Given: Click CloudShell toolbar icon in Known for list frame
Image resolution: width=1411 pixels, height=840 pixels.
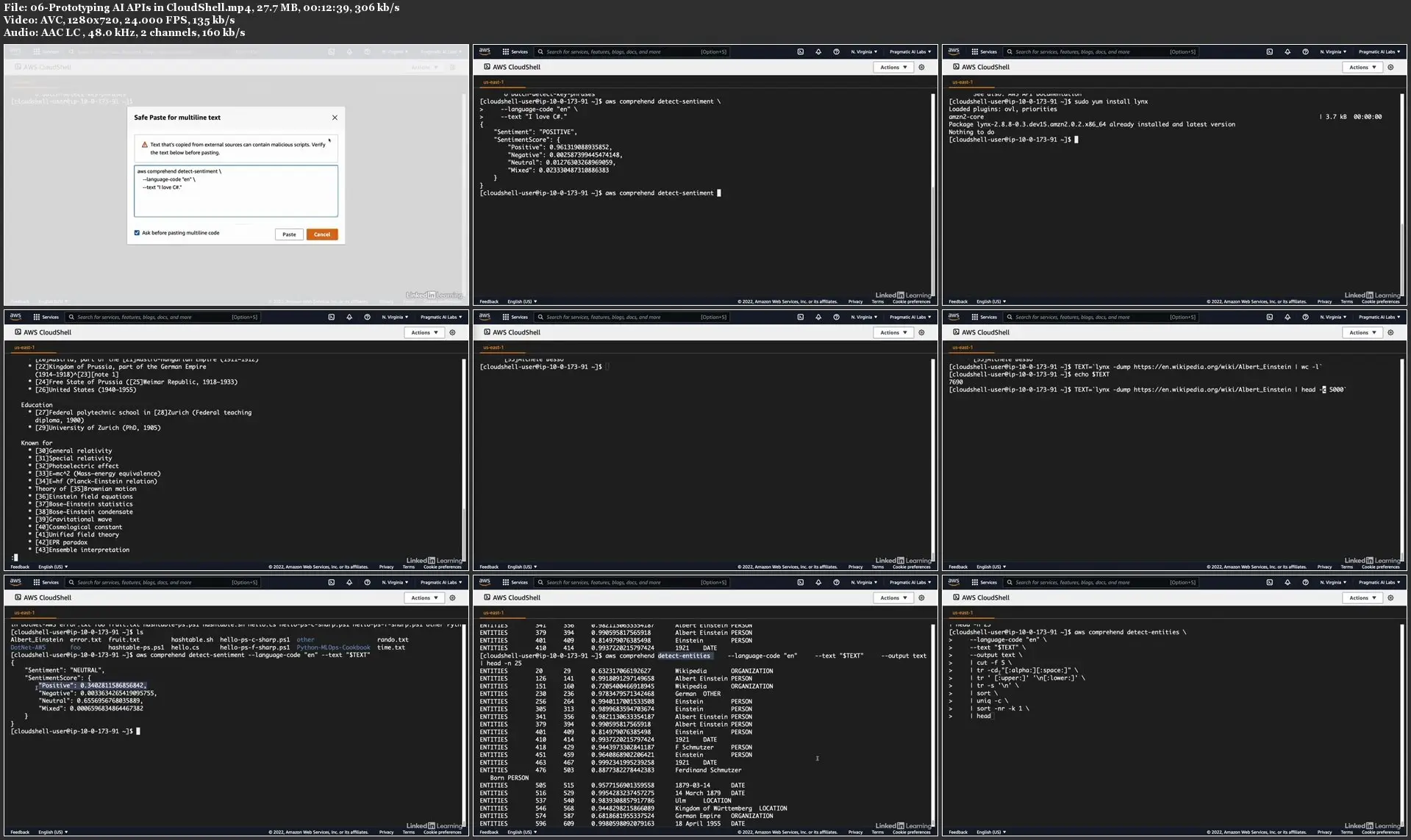Looking at the screenshot, I should pos(332,317).
